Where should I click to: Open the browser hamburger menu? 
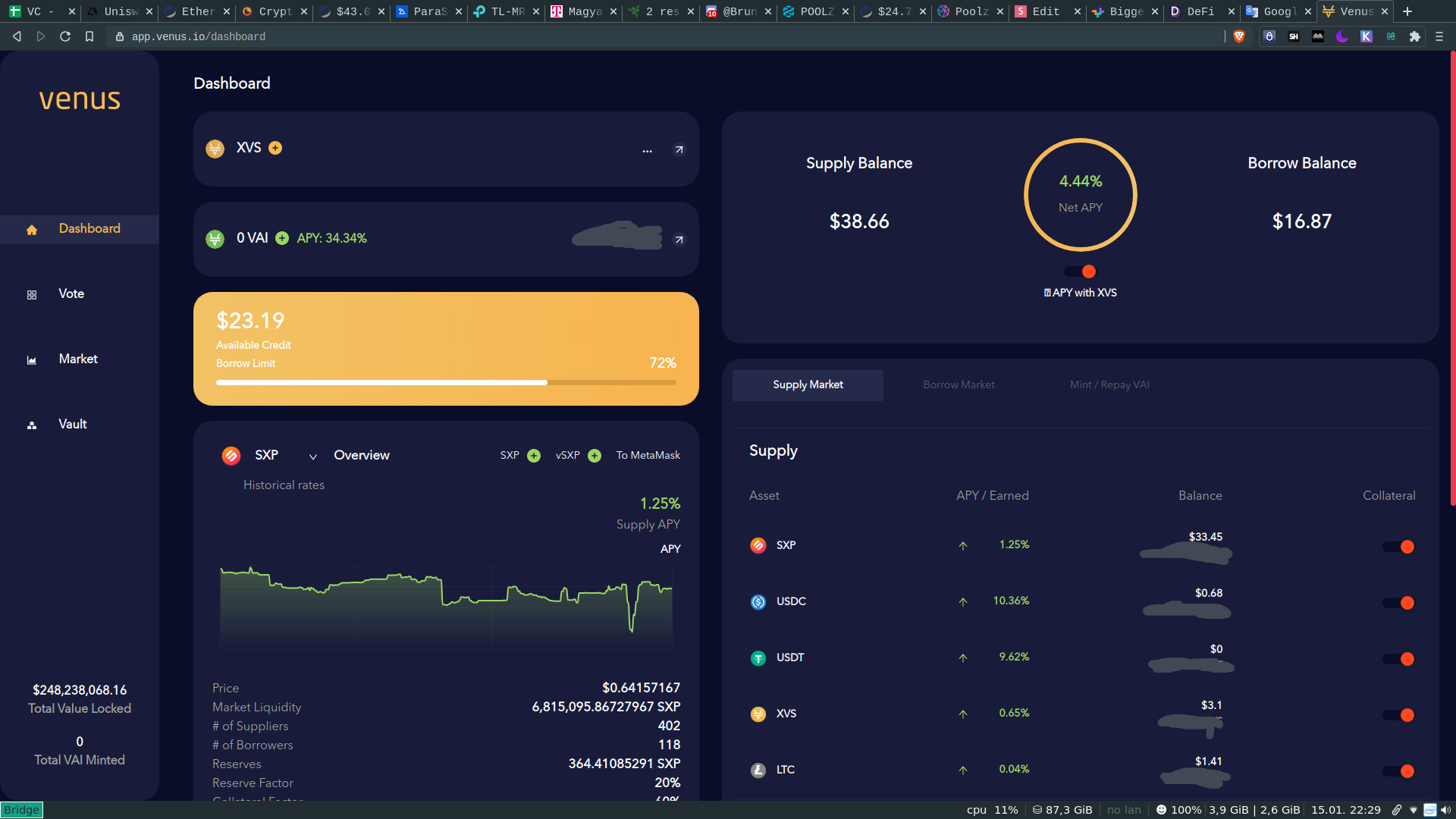coord(1439,36)
